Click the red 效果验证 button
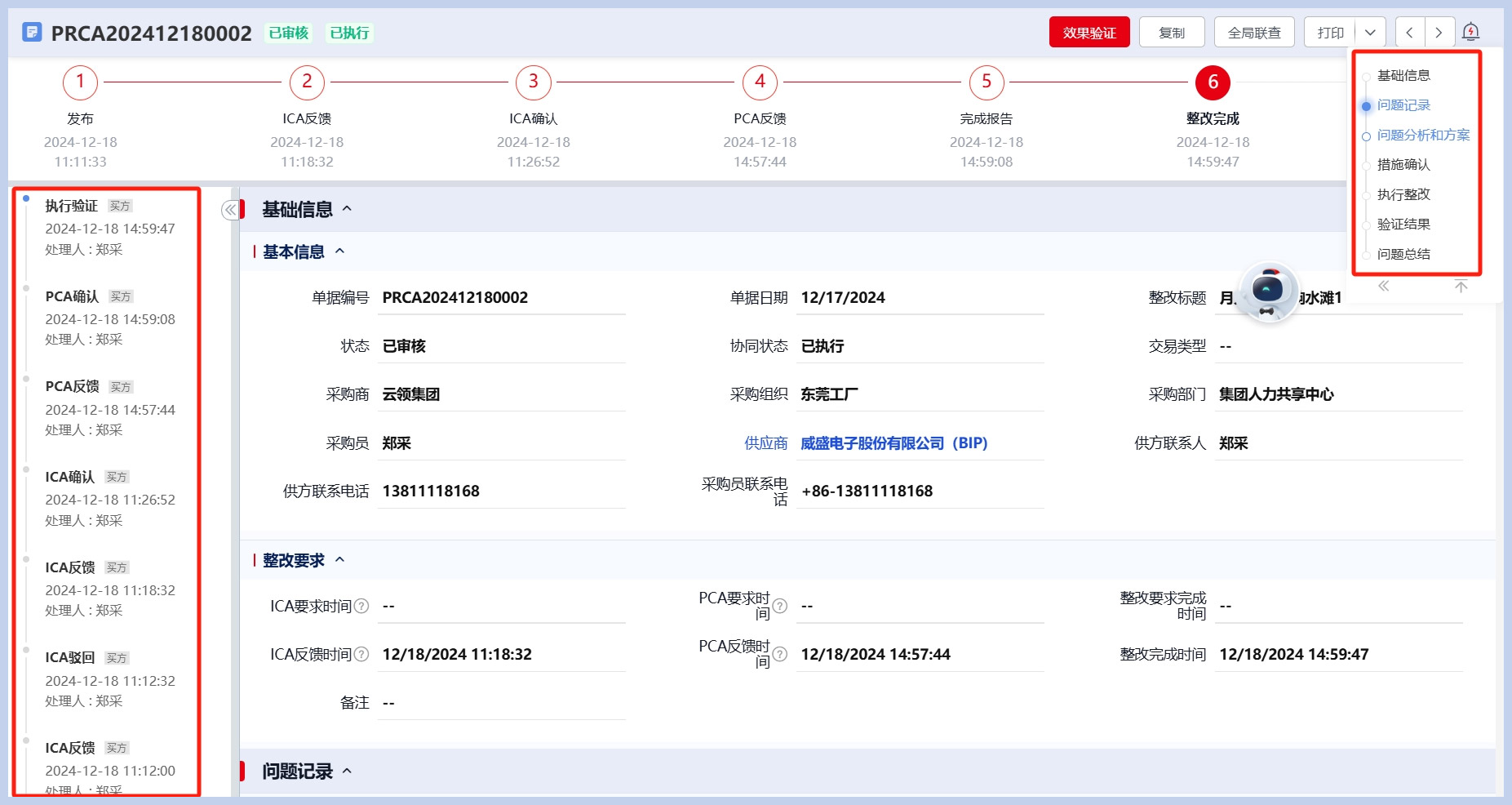The height and width of the screenshot is (805, 1512). point(1089,33)
